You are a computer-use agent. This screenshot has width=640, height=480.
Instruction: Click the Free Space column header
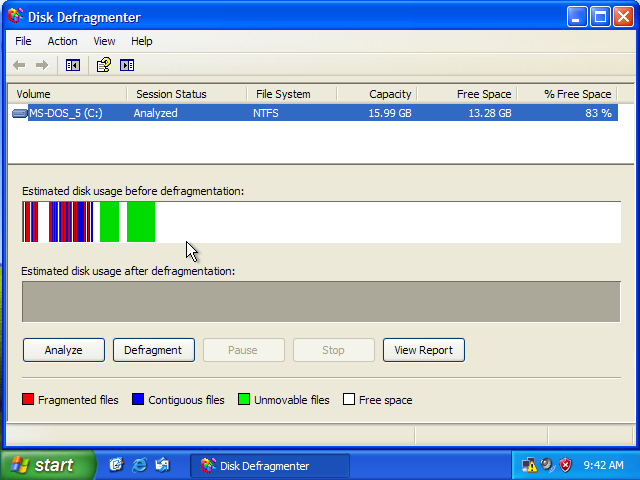pos(466,94)
